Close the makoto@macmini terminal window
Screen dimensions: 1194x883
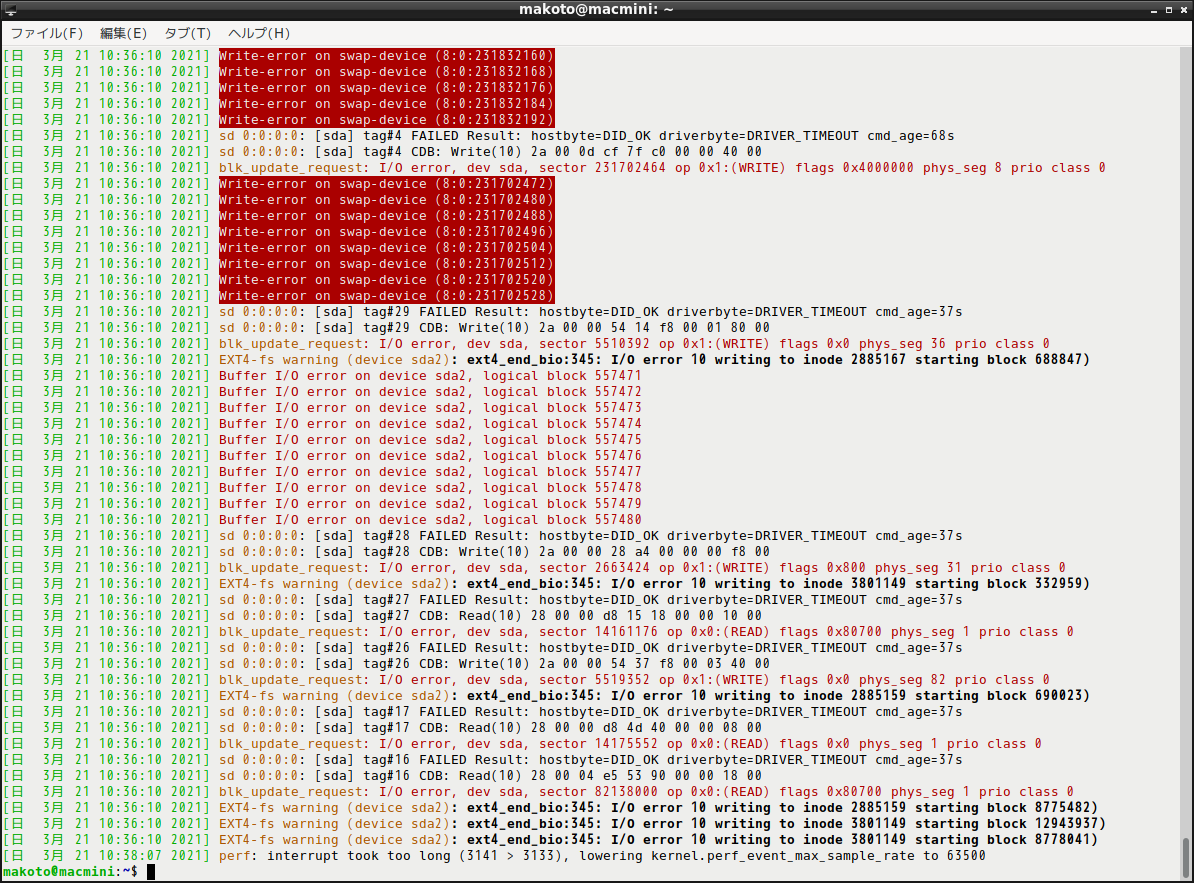coord(1182,9)
